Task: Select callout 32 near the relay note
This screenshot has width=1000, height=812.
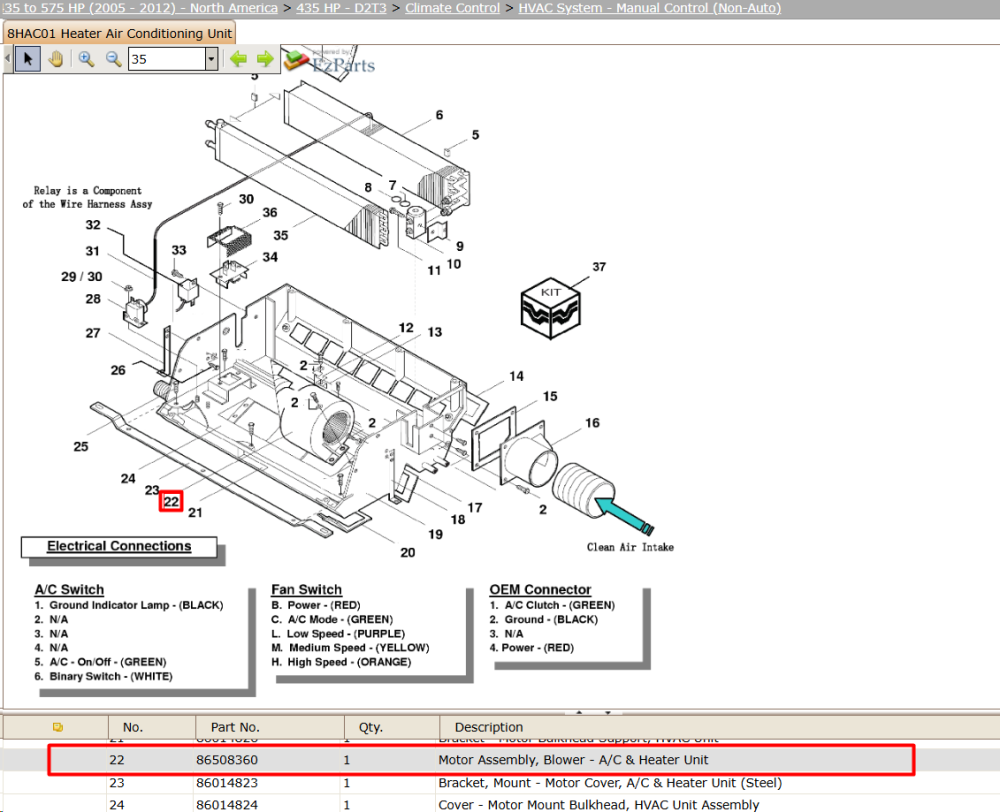Action: coord(93,225)
